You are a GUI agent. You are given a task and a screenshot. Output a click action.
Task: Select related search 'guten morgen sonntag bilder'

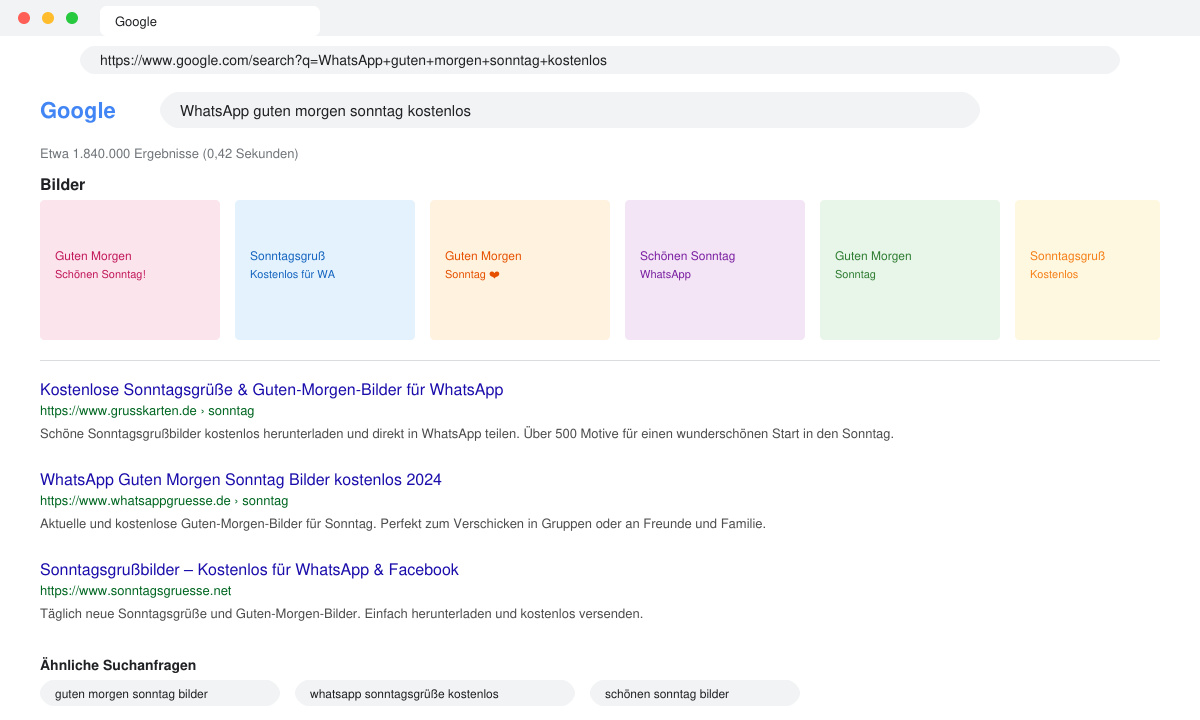(x=160, y=693)
